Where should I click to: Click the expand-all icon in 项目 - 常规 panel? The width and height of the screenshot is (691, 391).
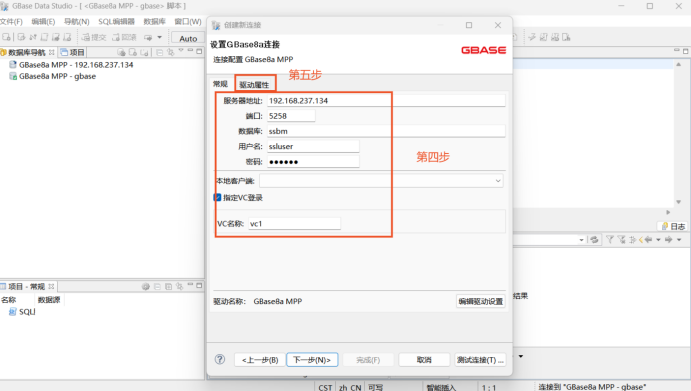coord(168,287)
